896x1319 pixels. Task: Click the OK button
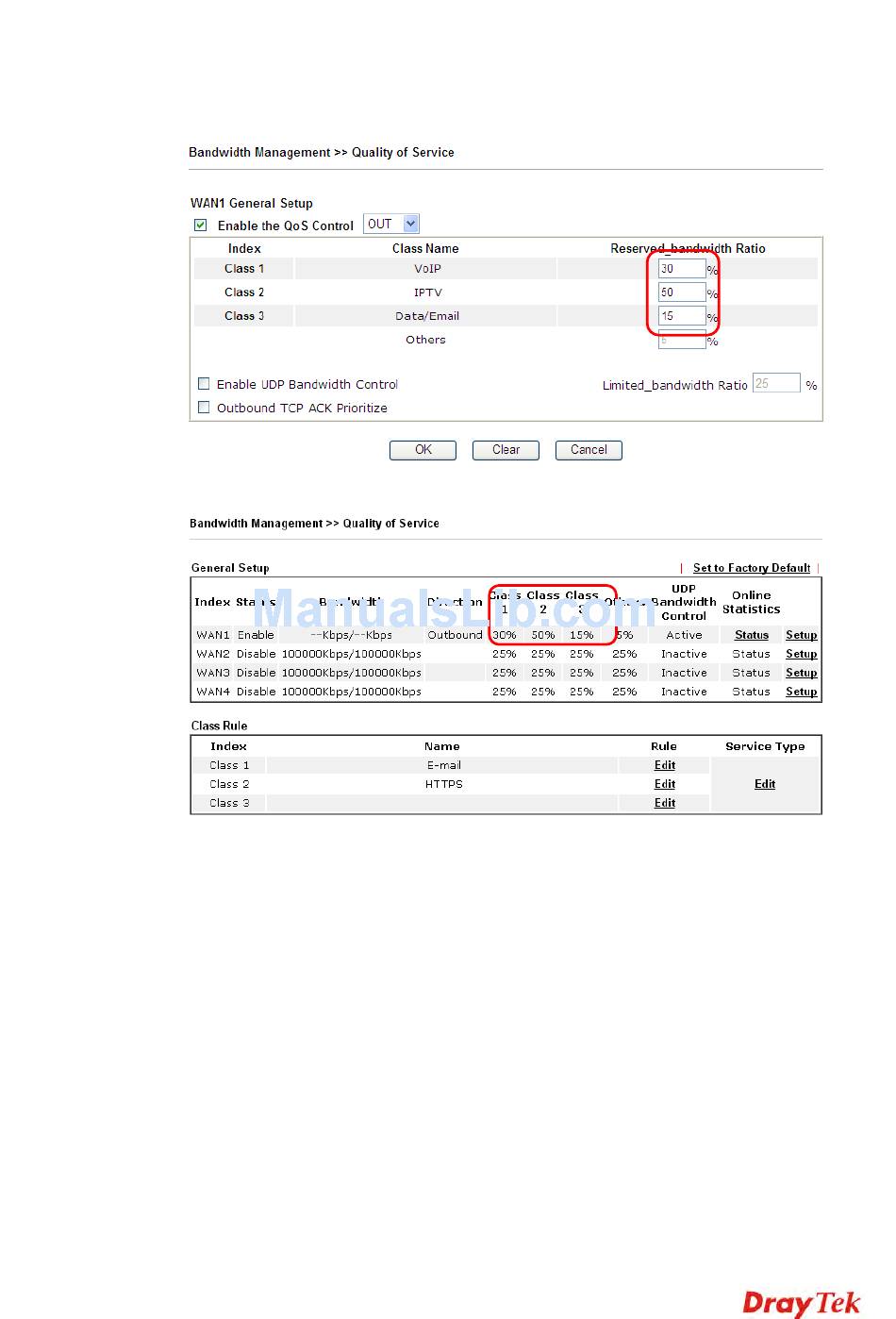[x=423, y=450]
